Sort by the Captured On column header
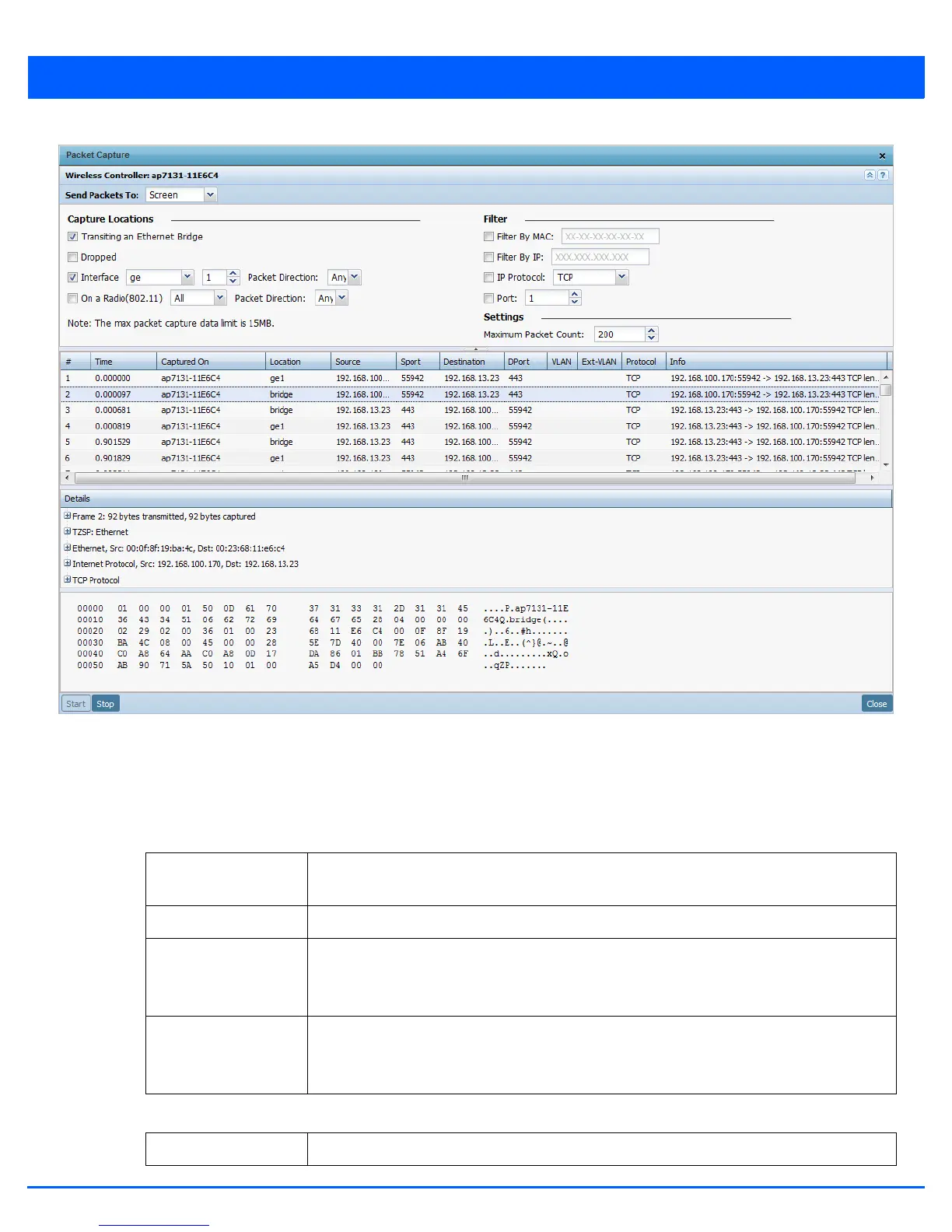Viewport: 952px width, 1232px height. pyautogui.click(x=211, y=362)
